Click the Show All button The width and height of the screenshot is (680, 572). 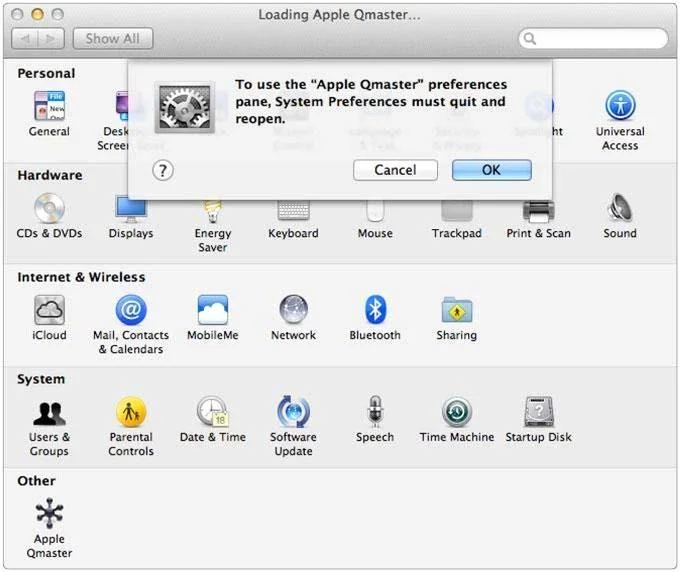pyautogui.click(x=113, y=39)
